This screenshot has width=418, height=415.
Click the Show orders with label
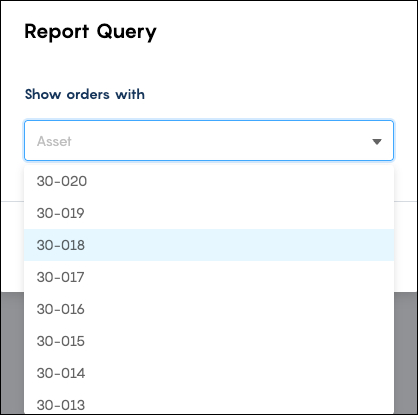pyautogui.click(x=85, y=94)
